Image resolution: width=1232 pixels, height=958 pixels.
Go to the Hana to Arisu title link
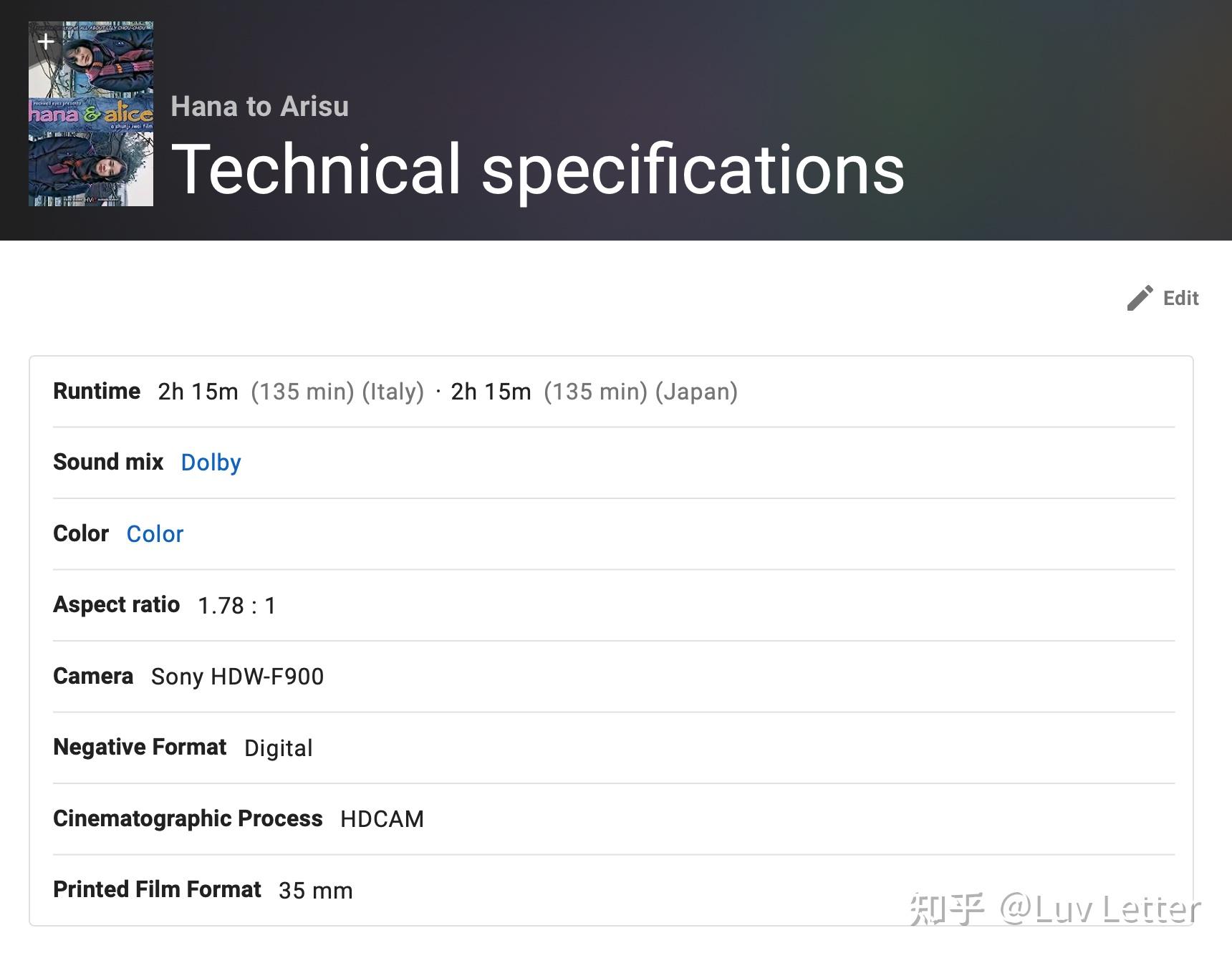(x=259, y=107)
